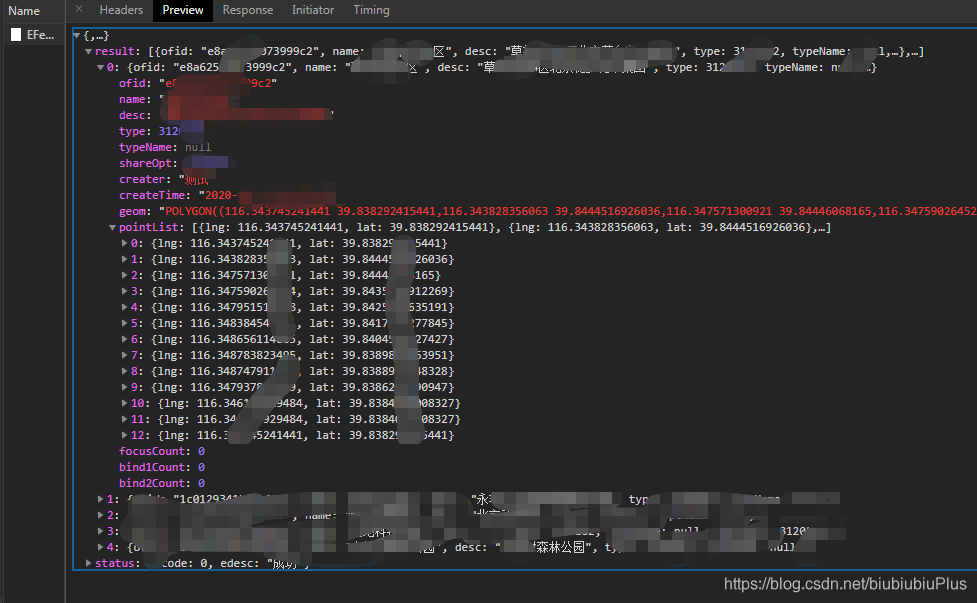
Task: Expand pointList entry 11
Action: pyautogui.click(x=124, y=419)
